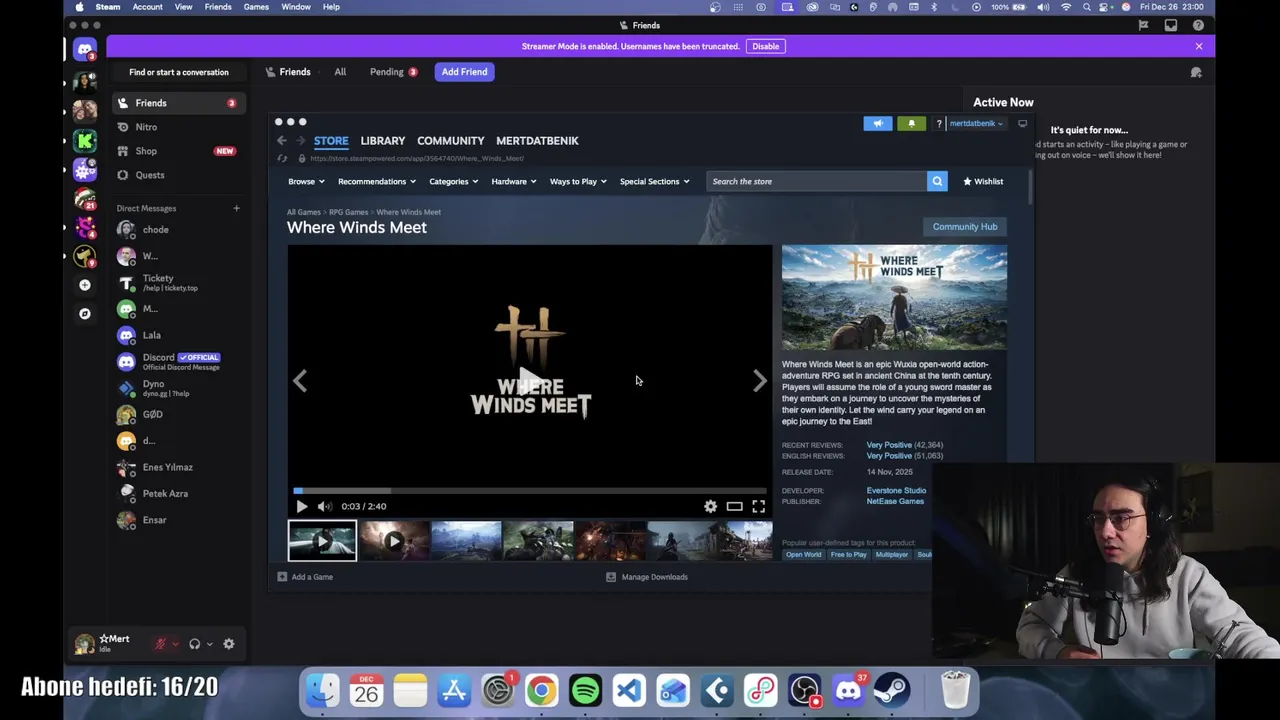Image resolution: width=1280 pixels, height=720 pixels.
Task: Expand the Ways to Play menu
Action: [x=578, y=181]
